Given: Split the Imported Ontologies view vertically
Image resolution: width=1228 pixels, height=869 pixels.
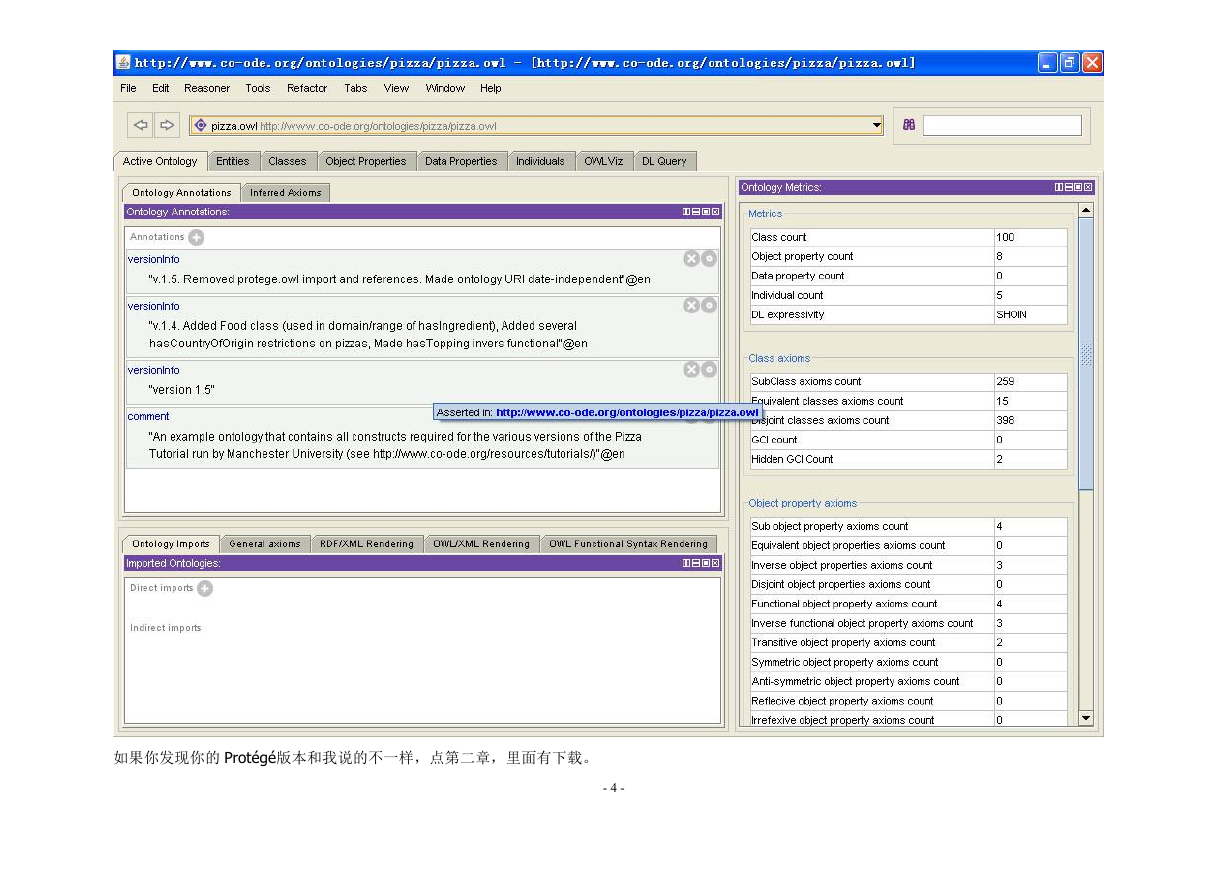Looking at the screenshot, I should (x=687, y=563).
